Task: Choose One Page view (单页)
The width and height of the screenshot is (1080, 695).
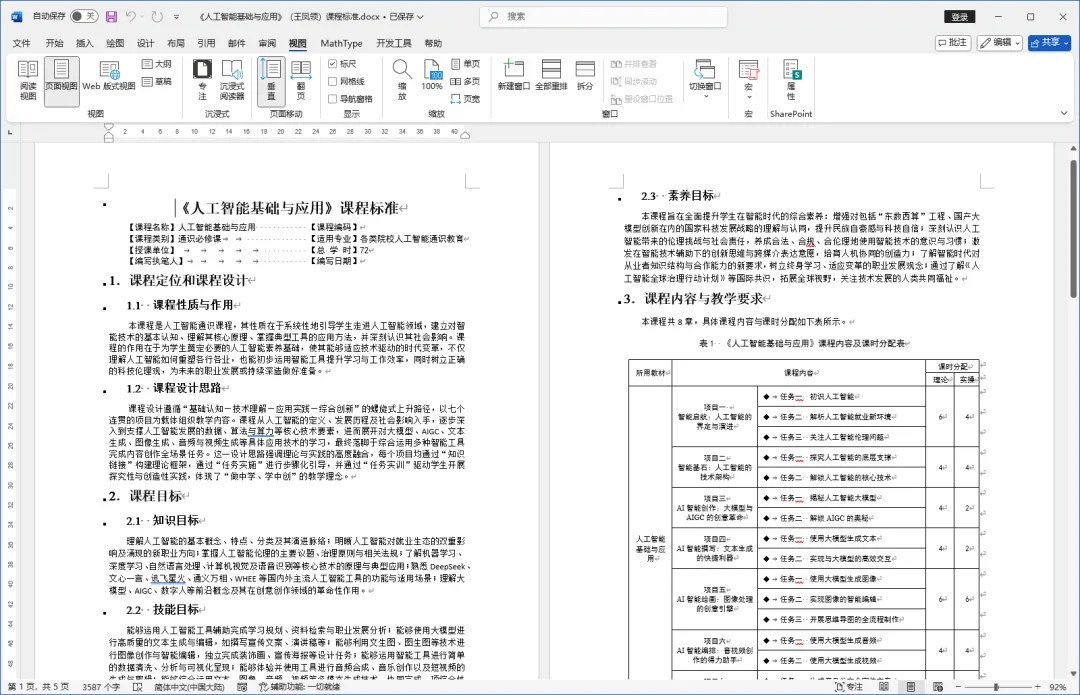Action: (x=466, y=64)
